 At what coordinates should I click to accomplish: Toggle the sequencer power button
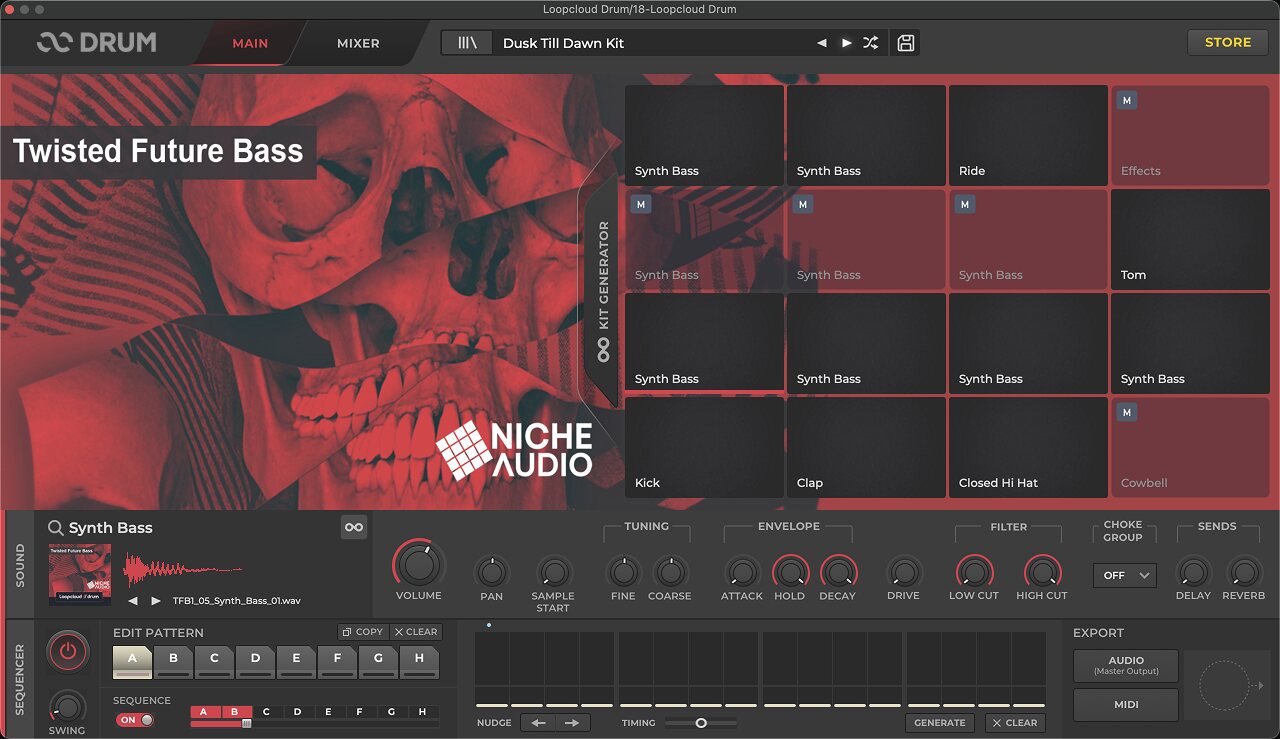click(x=67, y=653)
